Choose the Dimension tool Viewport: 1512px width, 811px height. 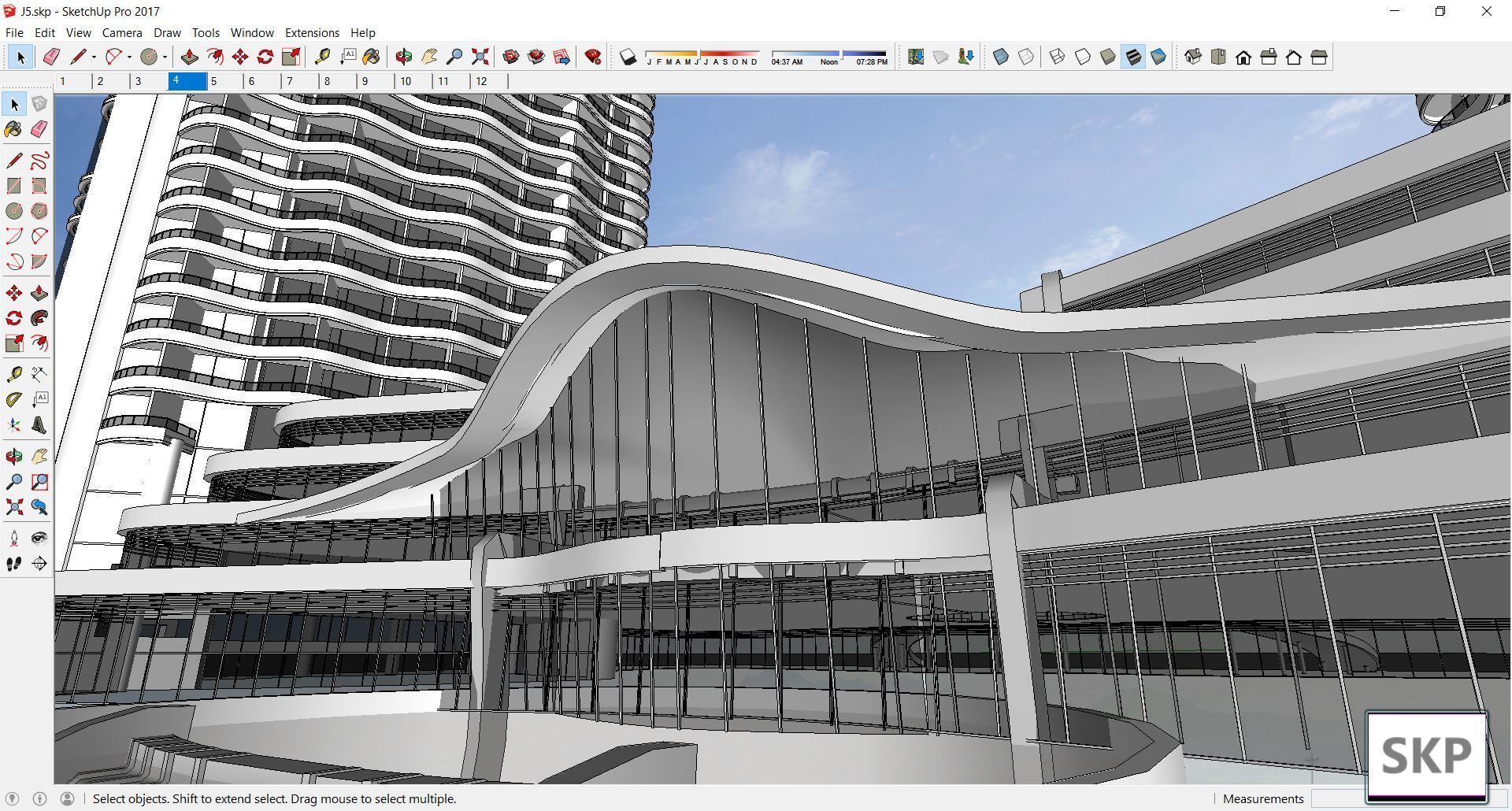click(39, 375)
